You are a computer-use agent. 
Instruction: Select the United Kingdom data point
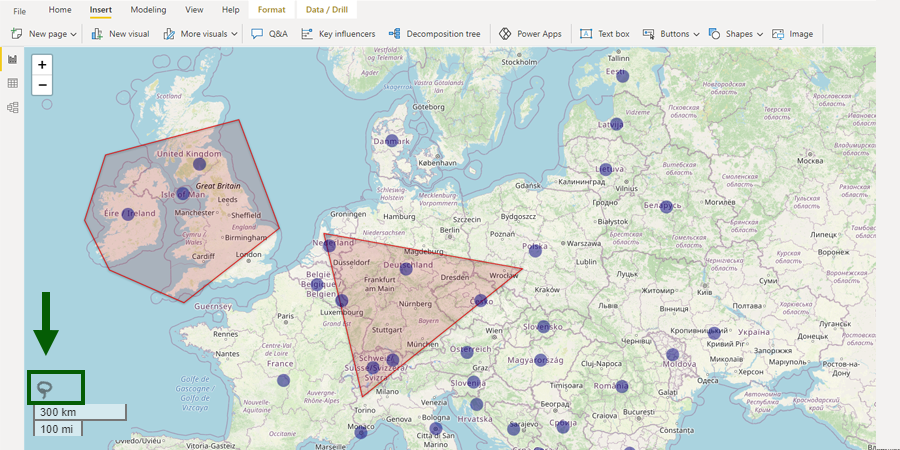pos(199,164)
